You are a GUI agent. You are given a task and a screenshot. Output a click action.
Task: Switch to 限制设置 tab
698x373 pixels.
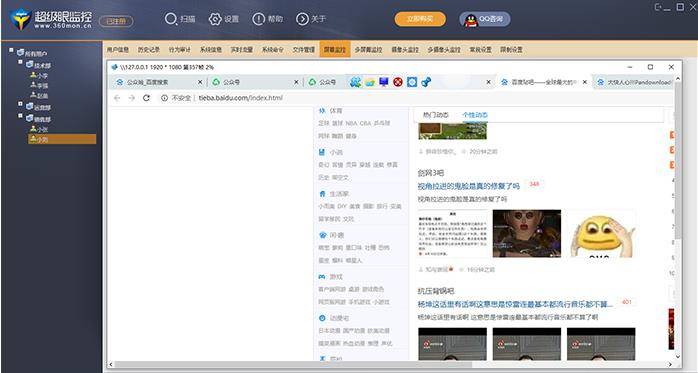(x=511, y=49)
